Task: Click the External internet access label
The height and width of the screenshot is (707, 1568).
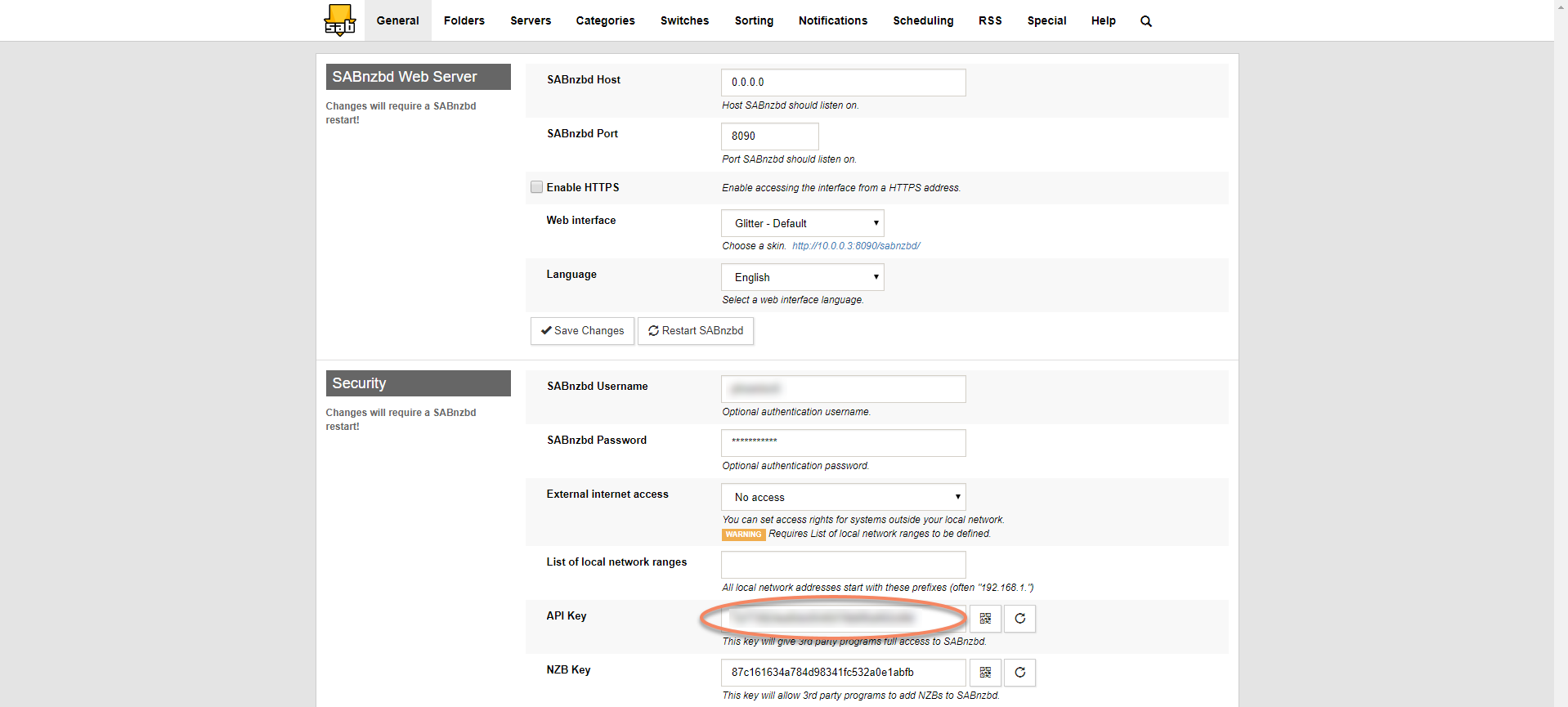Action: [607, 494]
